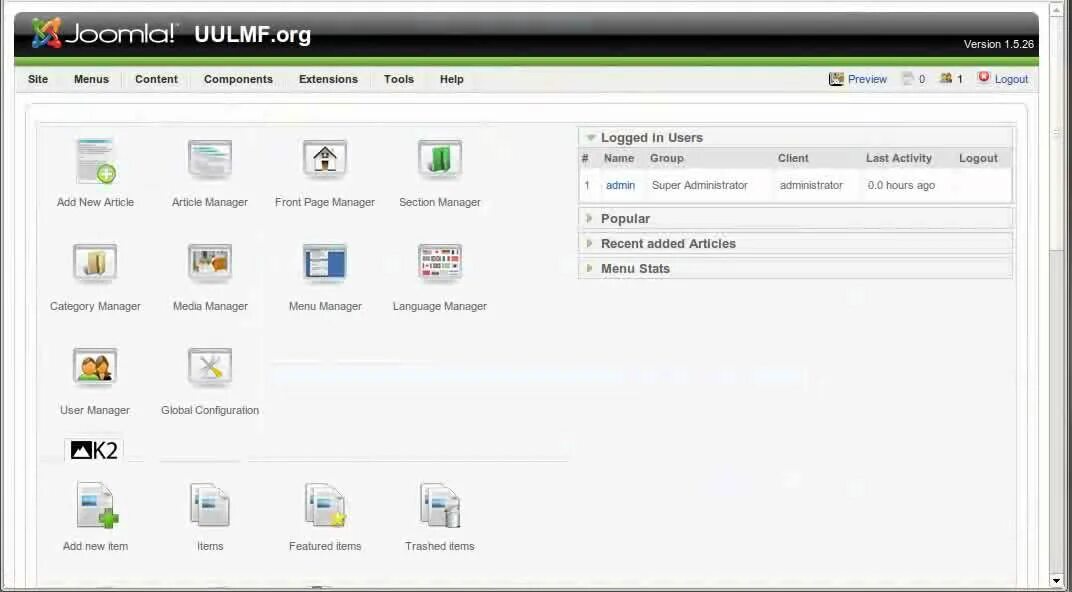
Task: Expand the Recent added Articles panel
Action: (x=795, y=243)
